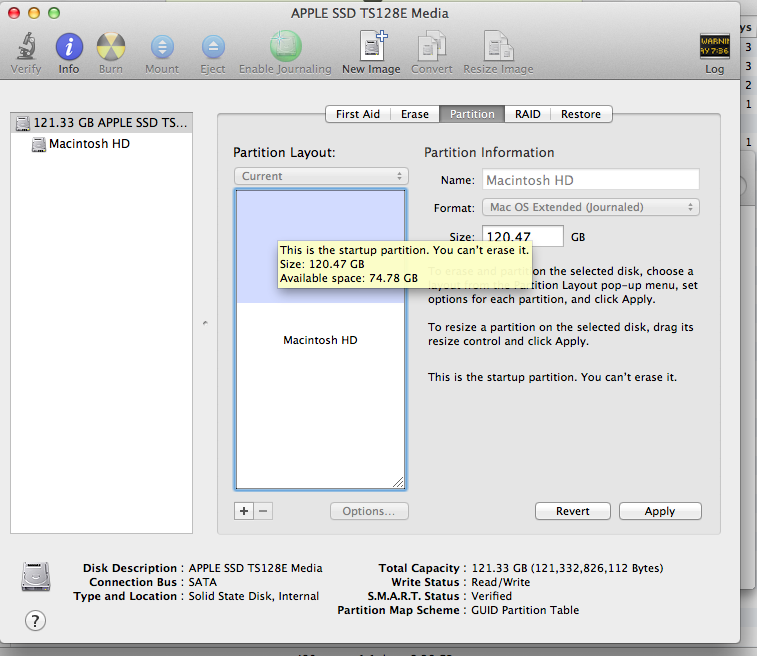Click the GUID Partition Table text
The width and height of the screenshot is (757, 656).
coord(525,610)
